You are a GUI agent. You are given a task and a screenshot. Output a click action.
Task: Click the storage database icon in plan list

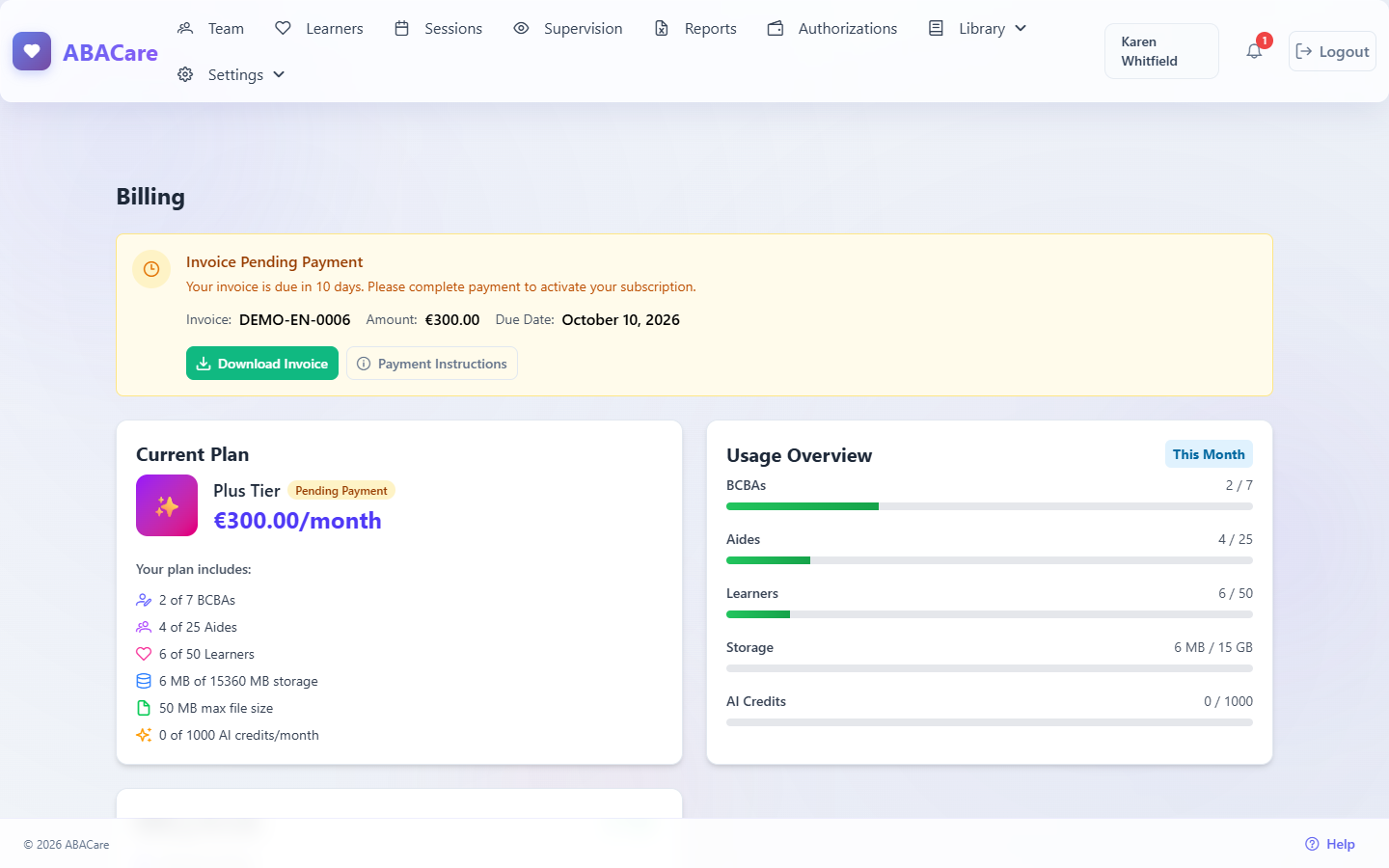coord(144,681)
